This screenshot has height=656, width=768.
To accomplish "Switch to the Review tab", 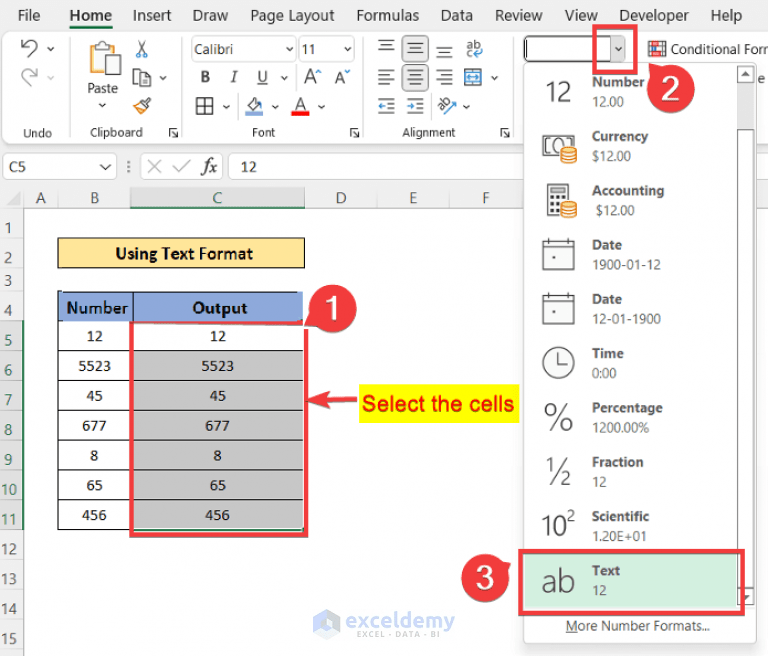I will point(519,16).
